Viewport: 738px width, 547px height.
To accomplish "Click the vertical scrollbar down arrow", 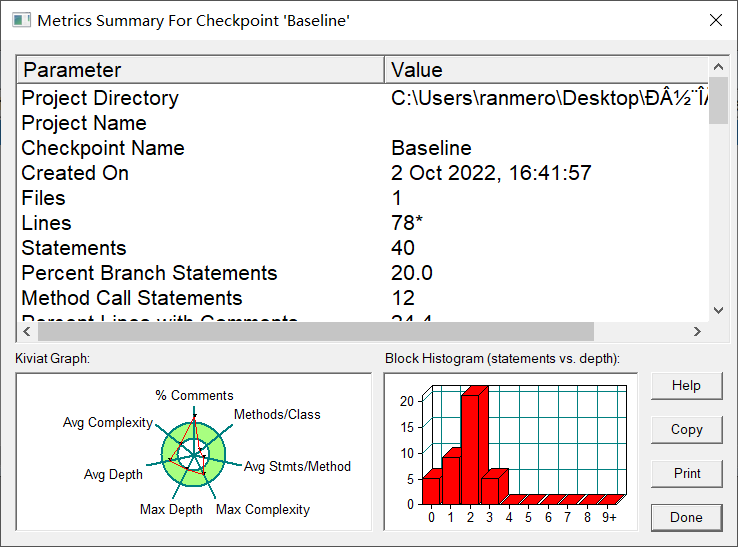I will click(x=718, y=310).
